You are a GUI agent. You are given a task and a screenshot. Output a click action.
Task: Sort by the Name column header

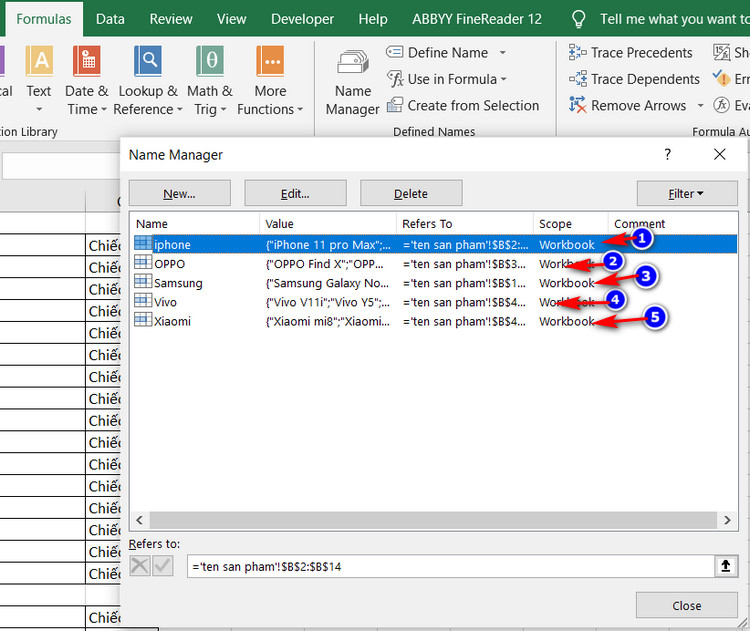194,224
